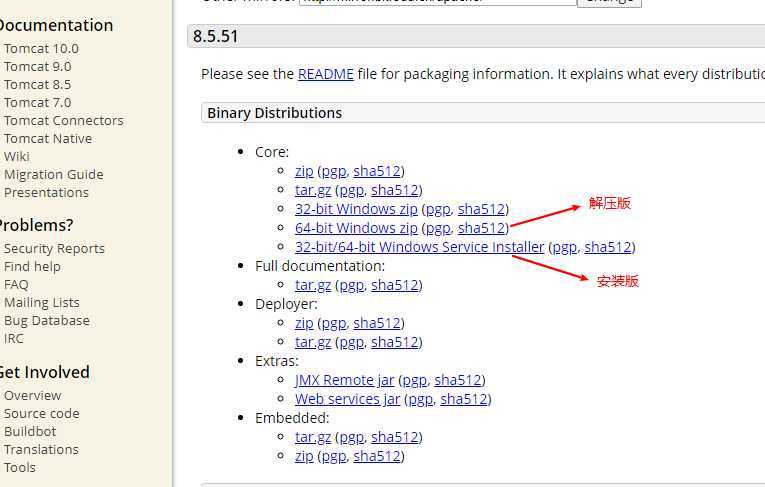Image resolution: width=765 pixels, height=487 pixels.
Task: Click the Binary Distributions heading
Action: point(274,113)
